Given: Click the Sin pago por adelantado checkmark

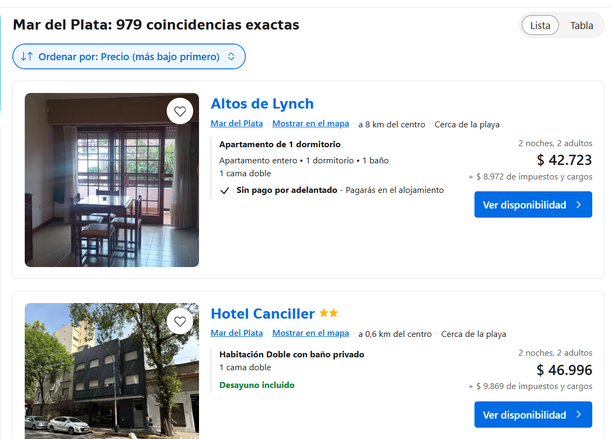Looking at the screenshot, I should pyautogui.click(x=225, y=189).
